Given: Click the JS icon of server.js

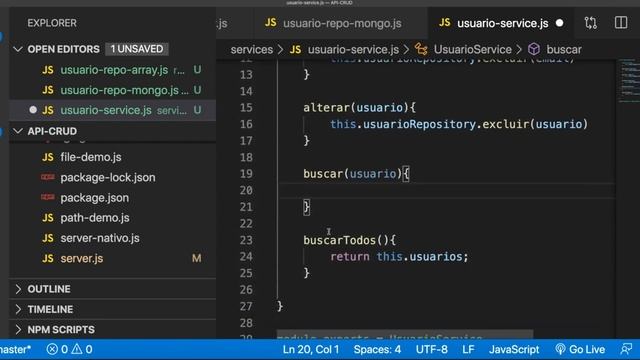Looking at the screenshot, I should pos(48,258).
